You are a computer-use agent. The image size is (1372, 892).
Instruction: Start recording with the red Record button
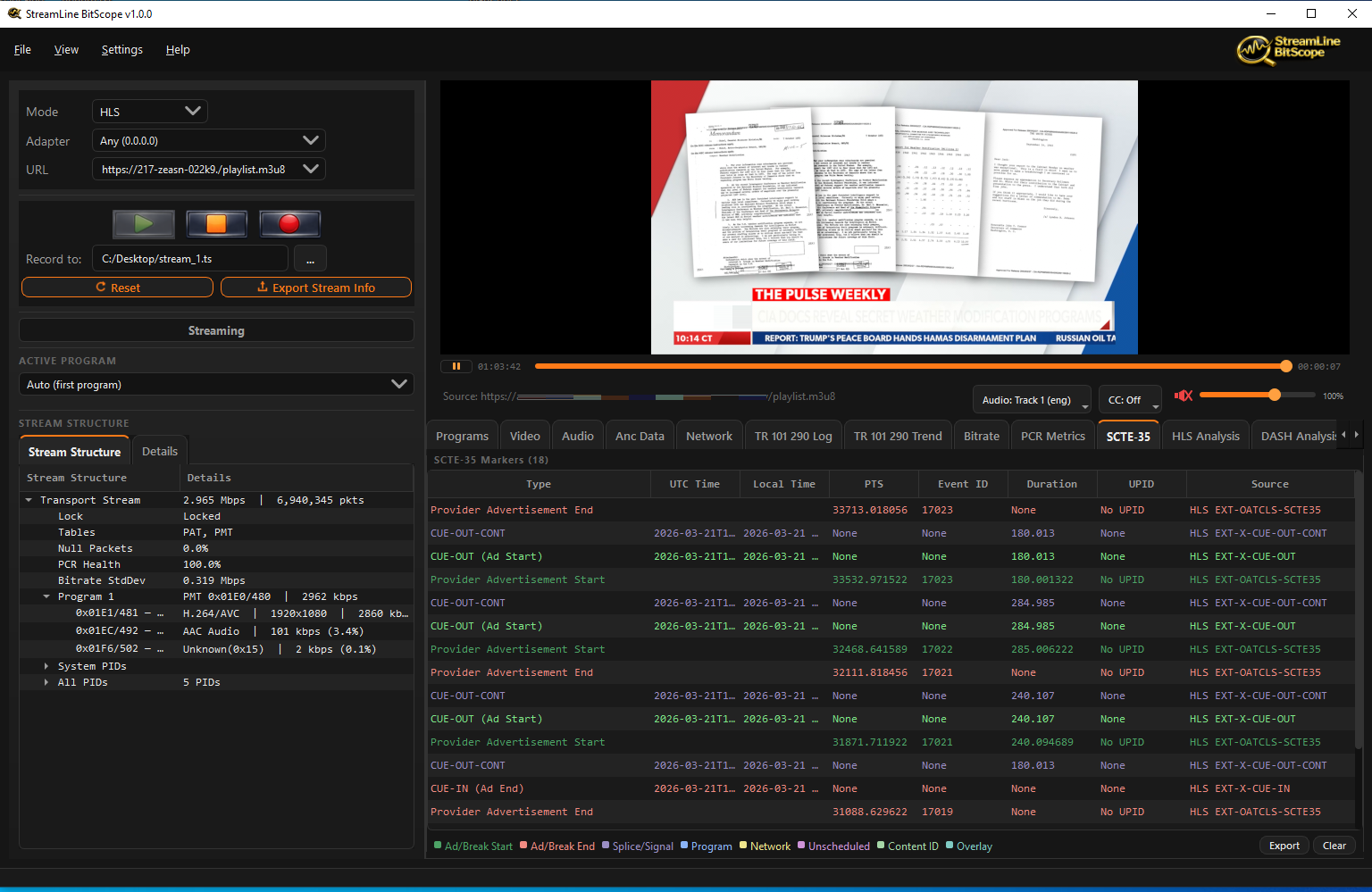pyautogui.click(x=289, y=224)
